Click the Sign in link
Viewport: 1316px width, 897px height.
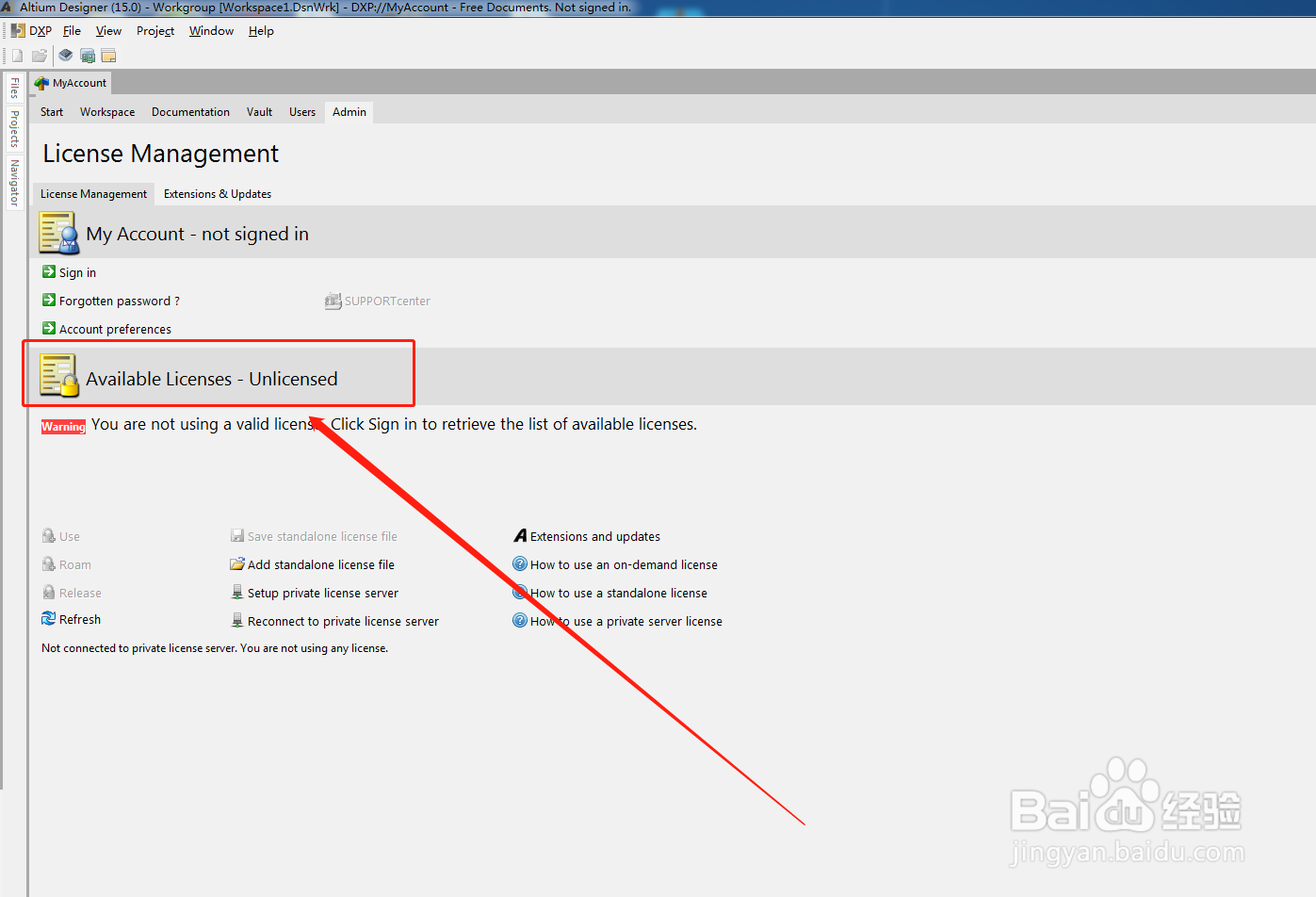77,272
